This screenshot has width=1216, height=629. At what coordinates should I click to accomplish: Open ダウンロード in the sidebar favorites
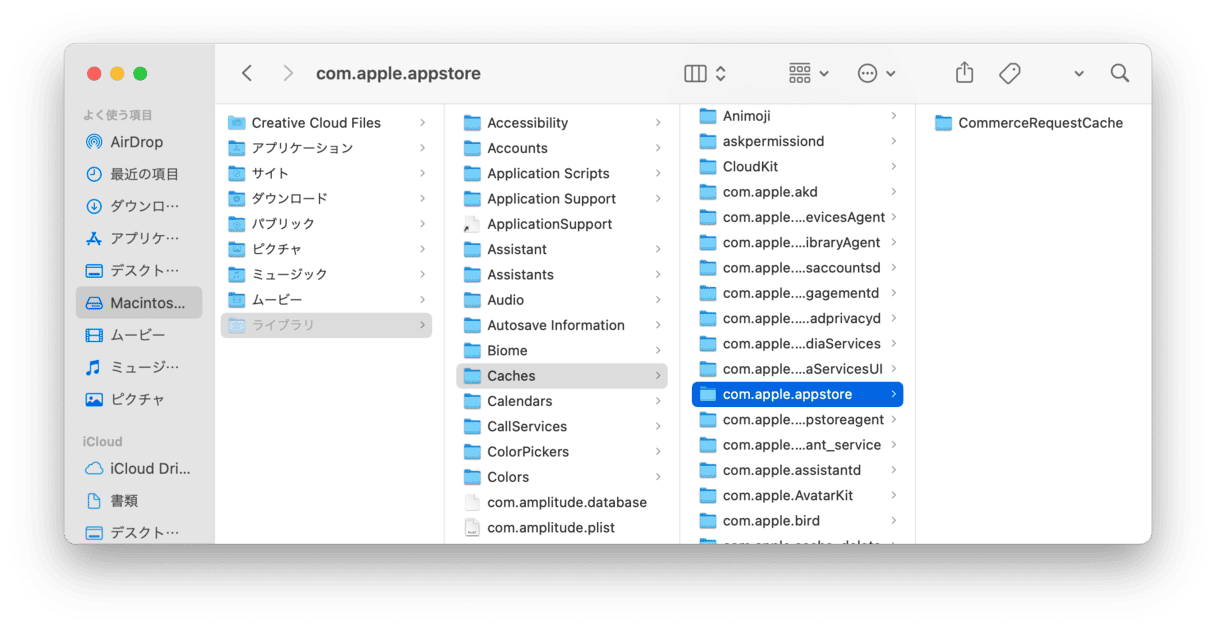[139, 206]
